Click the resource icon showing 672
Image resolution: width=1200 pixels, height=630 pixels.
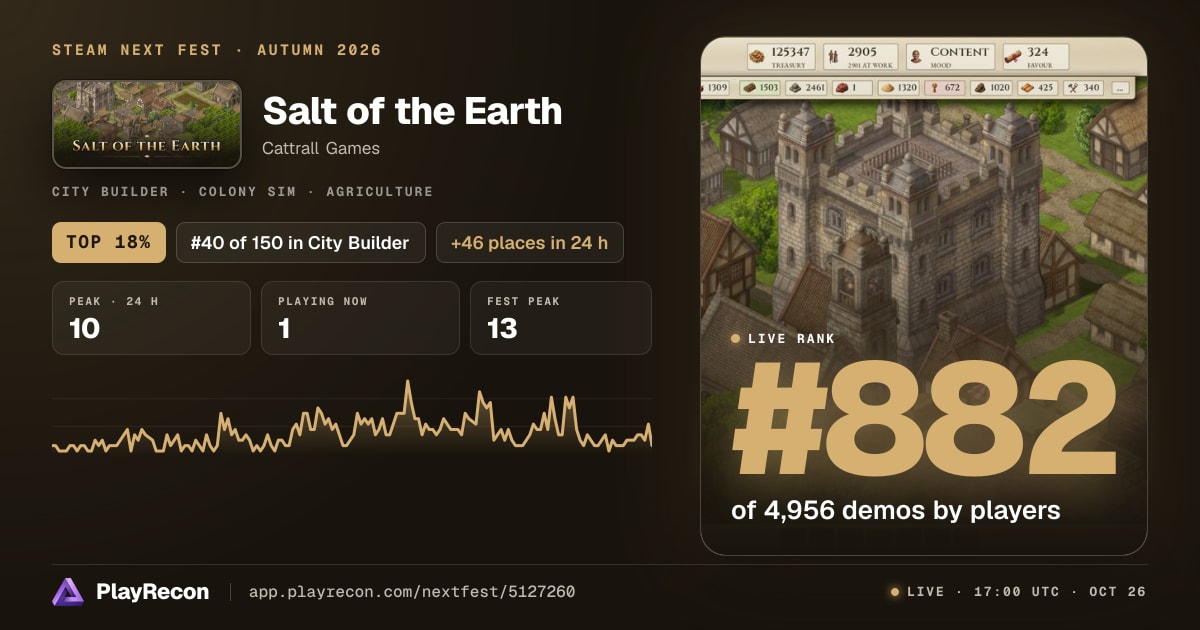(934, 88)
